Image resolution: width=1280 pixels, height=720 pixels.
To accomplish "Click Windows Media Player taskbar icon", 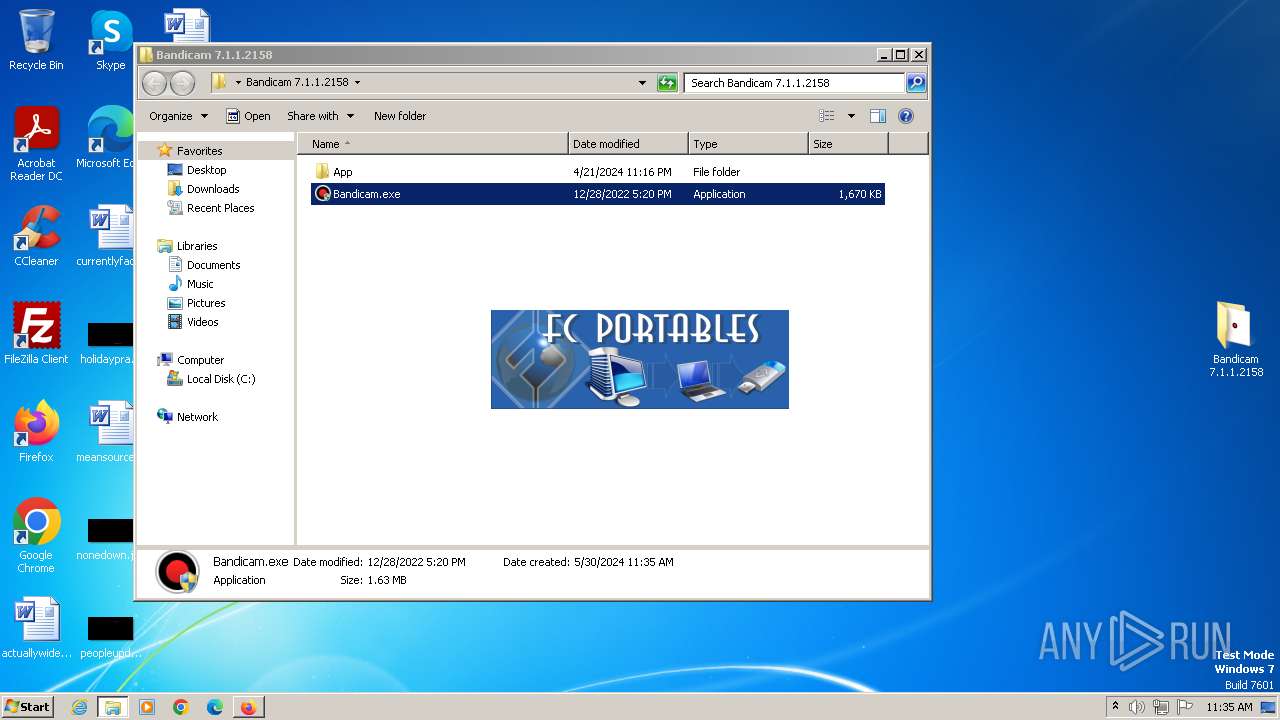I will point(147,707).
